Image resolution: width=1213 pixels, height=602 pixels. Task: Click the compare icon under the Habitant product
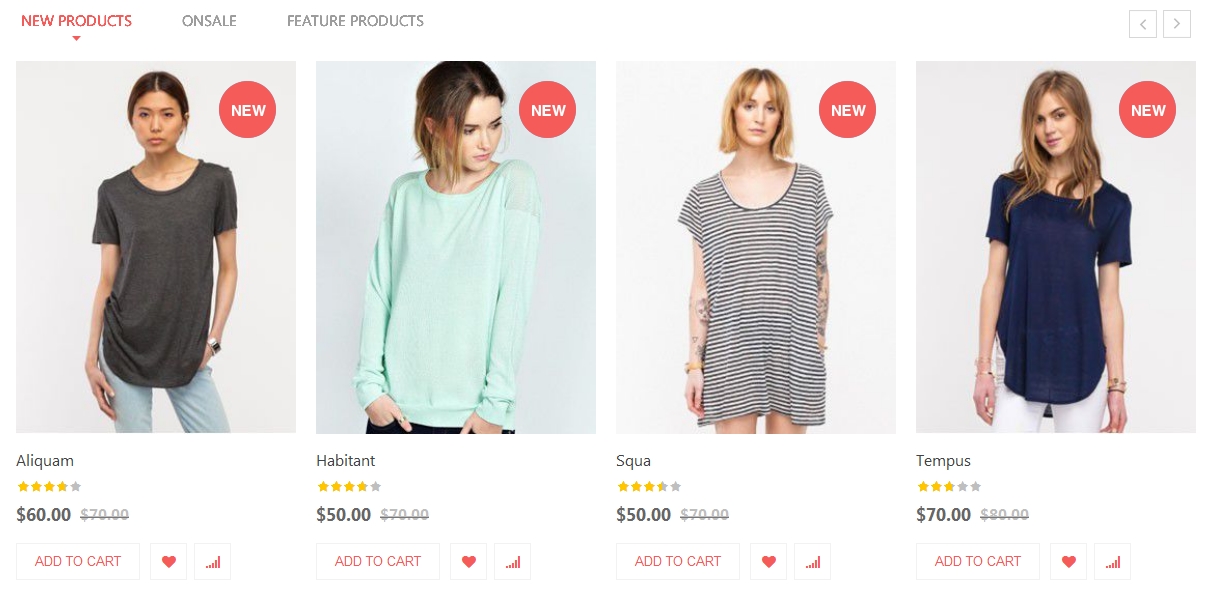pyautogui.click(x=513, y=561)
